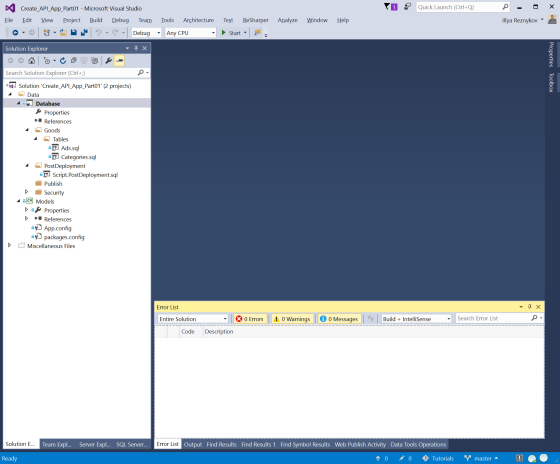This screenshot has width=560, height=464.
Task: Open the Entire Solution scope dropdown
Action: pos(193,319)
